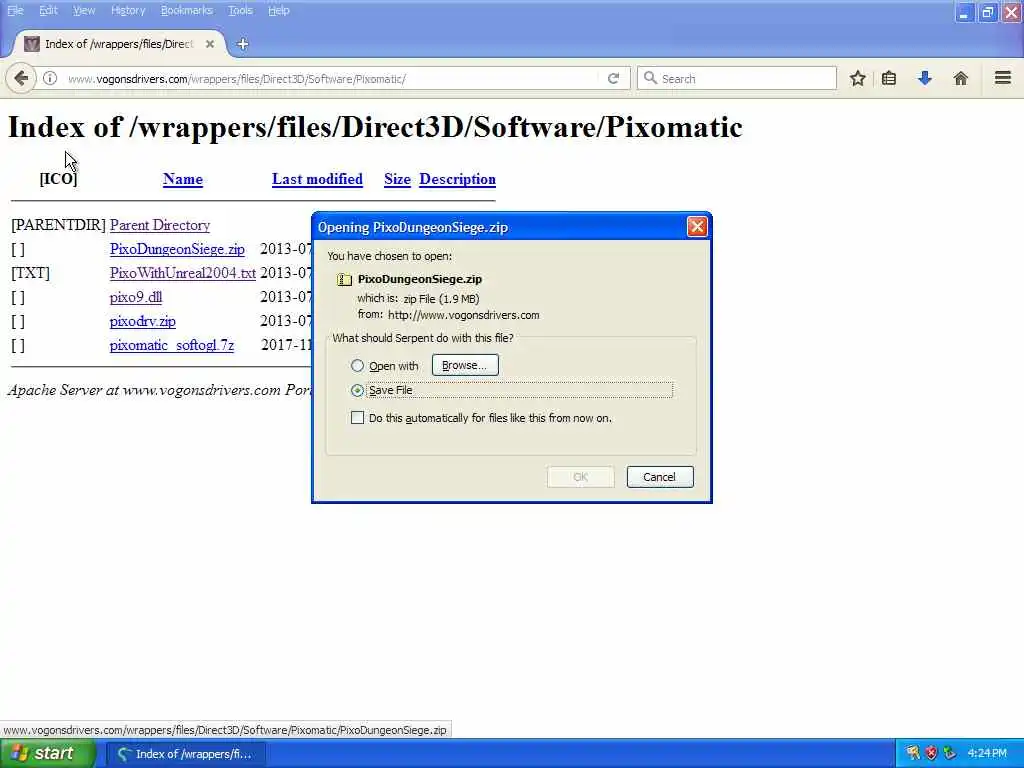Select the Index of /wrappers/files tab

118,44
